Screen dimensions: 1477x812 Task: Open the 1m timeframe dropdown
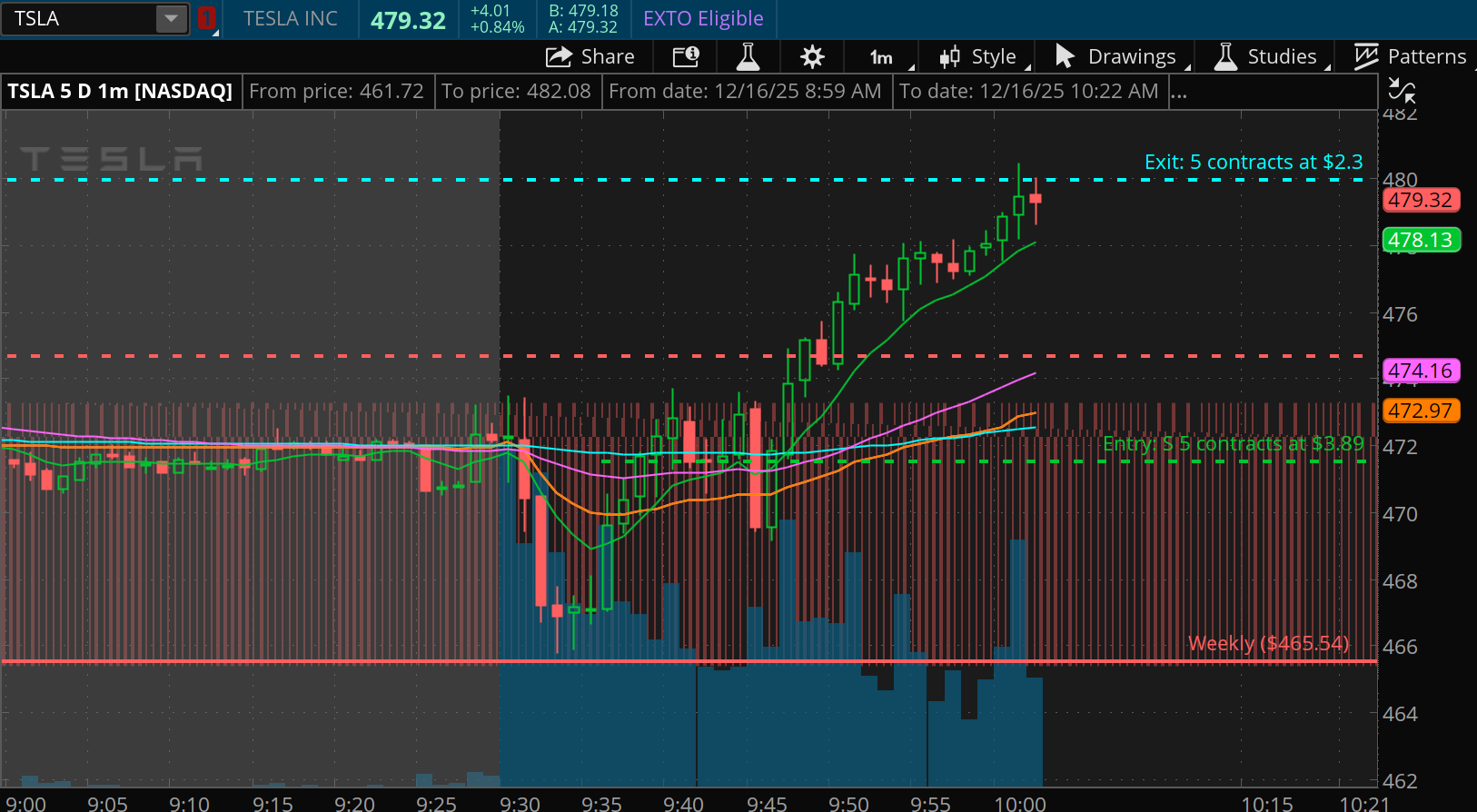tap(881, 57)
